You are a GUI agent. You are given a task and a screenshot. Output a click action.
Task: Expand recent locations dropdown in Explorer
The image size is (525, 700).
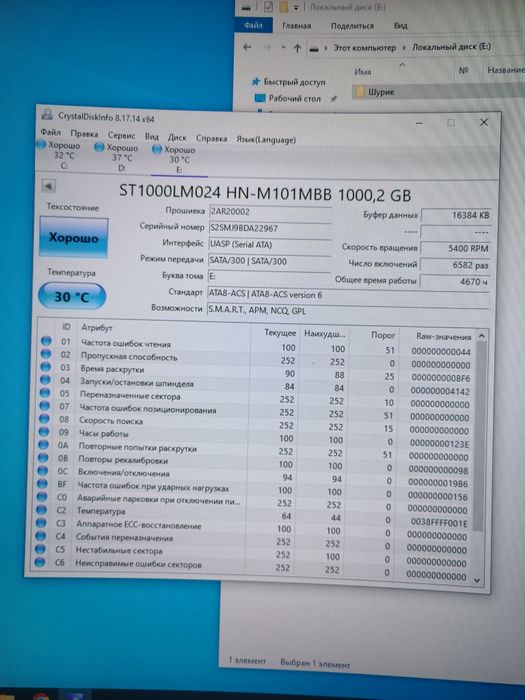click(x=283, y=47)
